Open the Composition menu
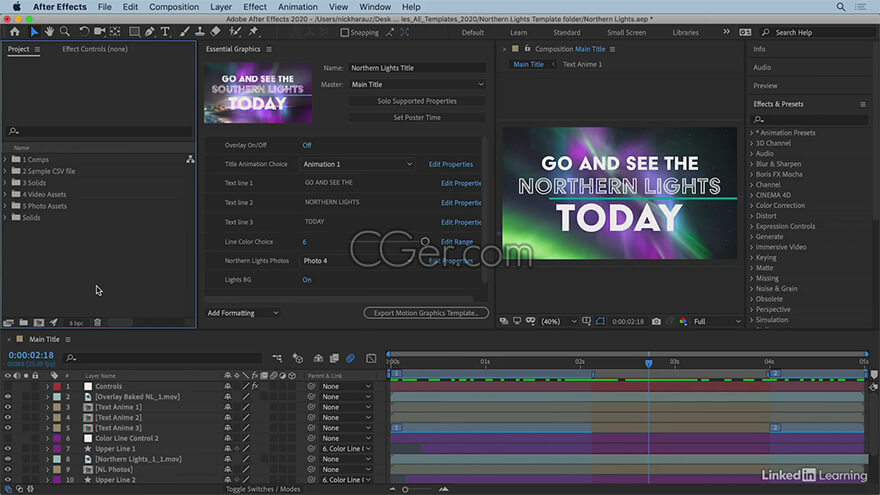Image resolution: width=880 pixels, height=495 pixels. (174, 7)
